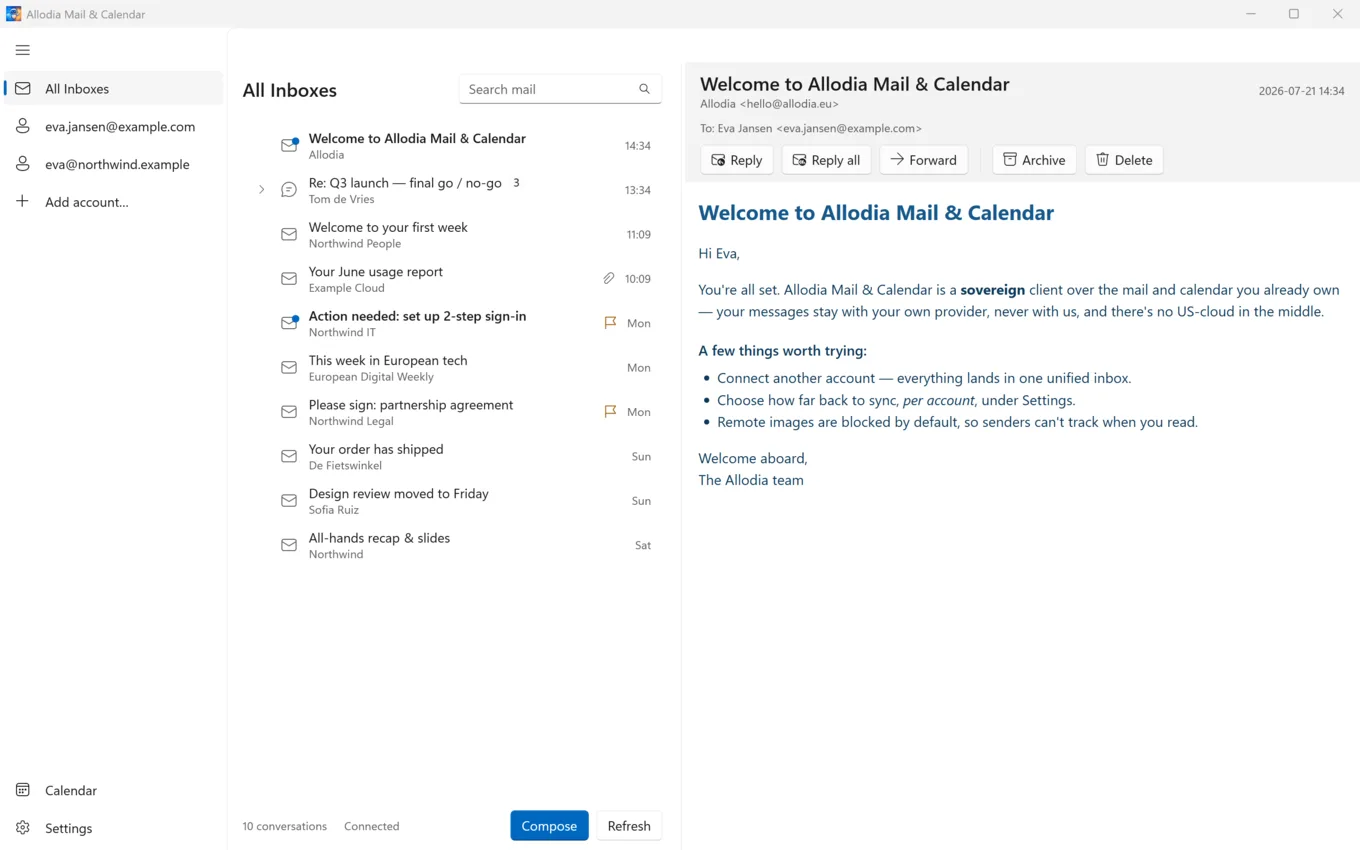
Task: Expand the Q3 launch conversation thread
Action: 262,190
